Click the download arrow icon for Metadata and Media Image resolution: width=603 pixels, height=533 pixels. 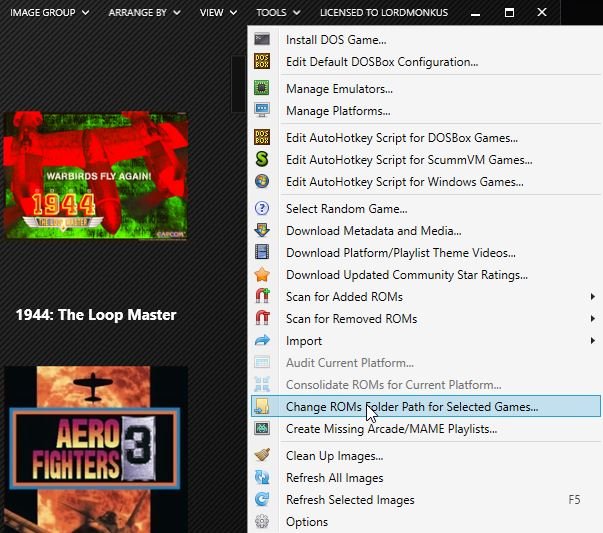point(262,230)
